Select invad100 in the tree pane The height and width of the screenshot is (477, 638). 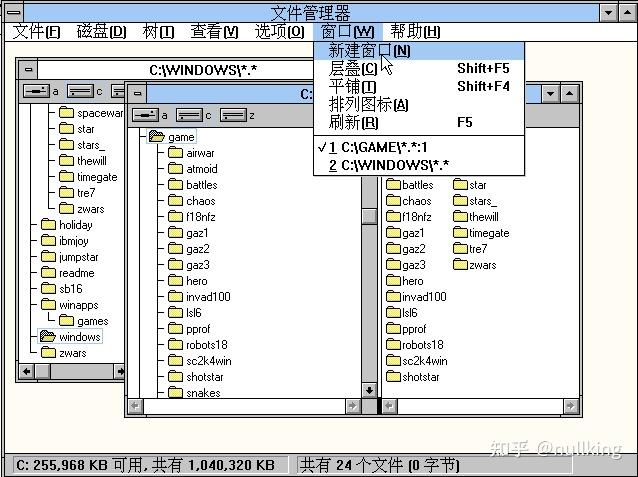208,297
